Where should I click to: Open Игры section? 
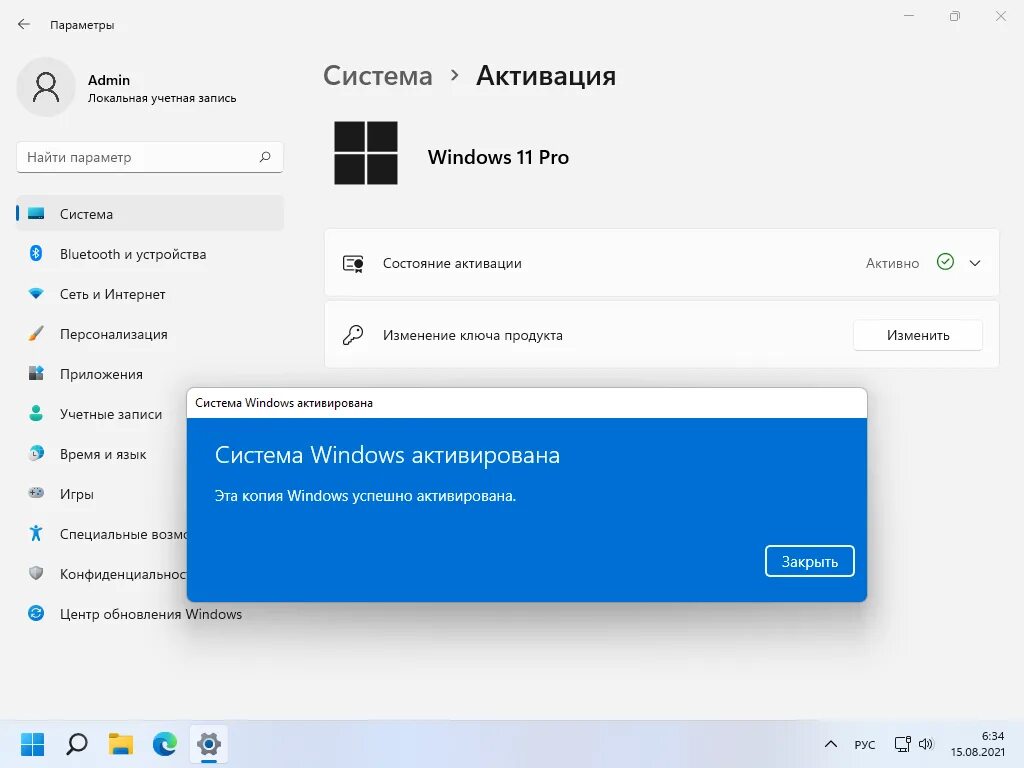point(101,494)
